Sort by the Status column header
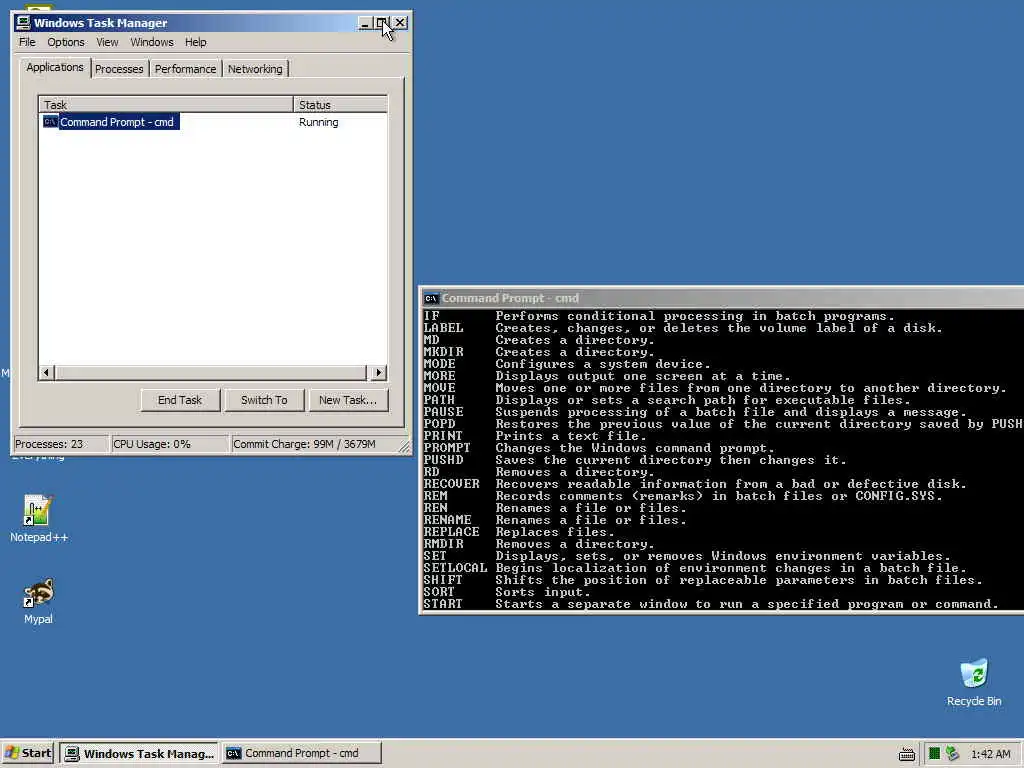 340,104
